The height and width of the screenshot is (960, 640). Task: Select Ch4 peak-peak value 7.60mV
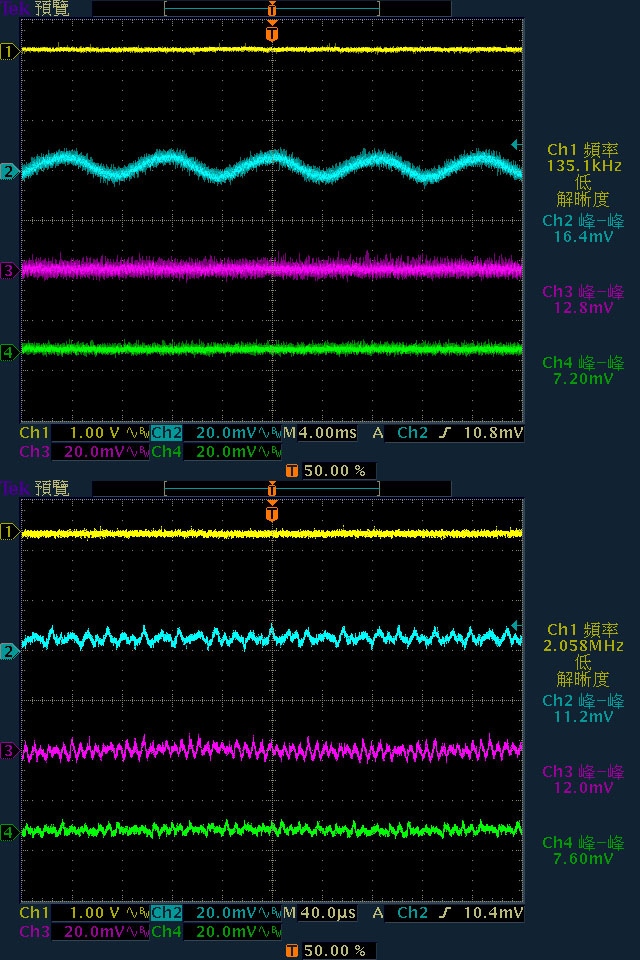click(x=584, y=859)
